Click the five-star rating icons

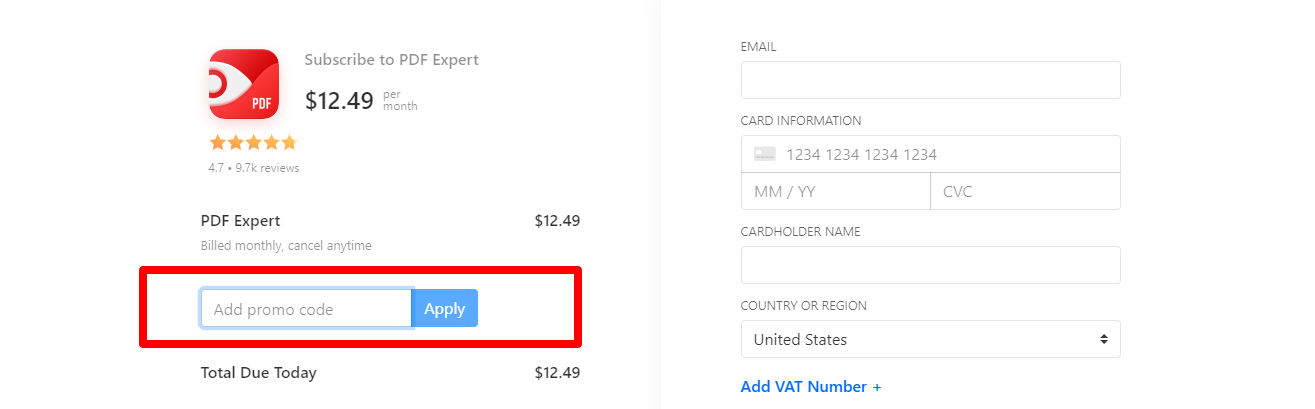(253, 142)
